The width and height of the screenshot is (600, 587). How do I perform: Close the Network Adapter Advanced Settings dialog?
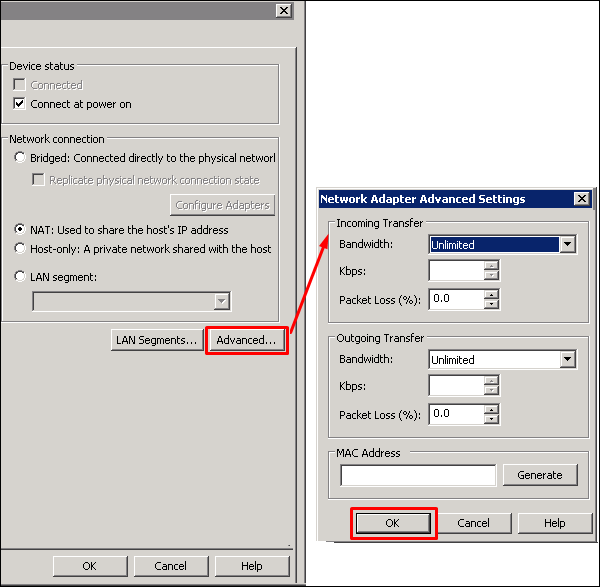(x=581, y=199)
